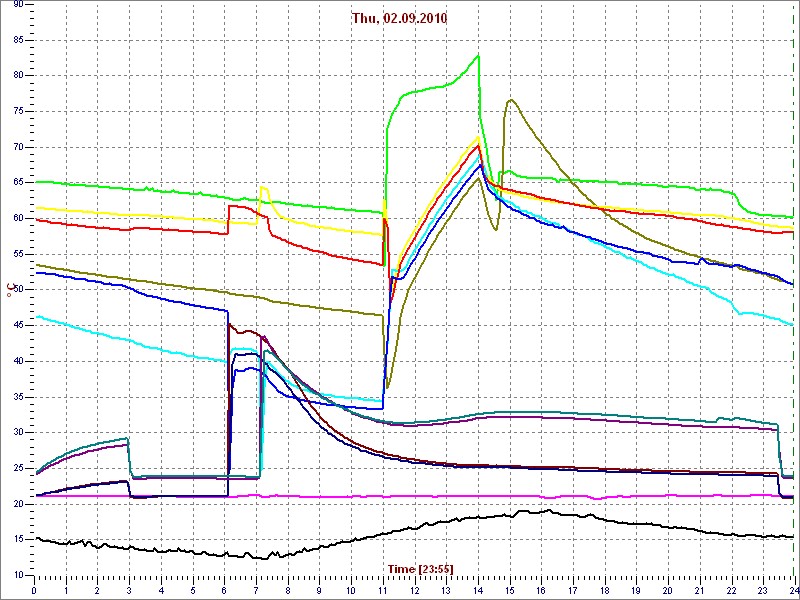Viewport: 800px width, 600px height.
Task: Select the 65 label on the vertical axis
Action: 16,183
